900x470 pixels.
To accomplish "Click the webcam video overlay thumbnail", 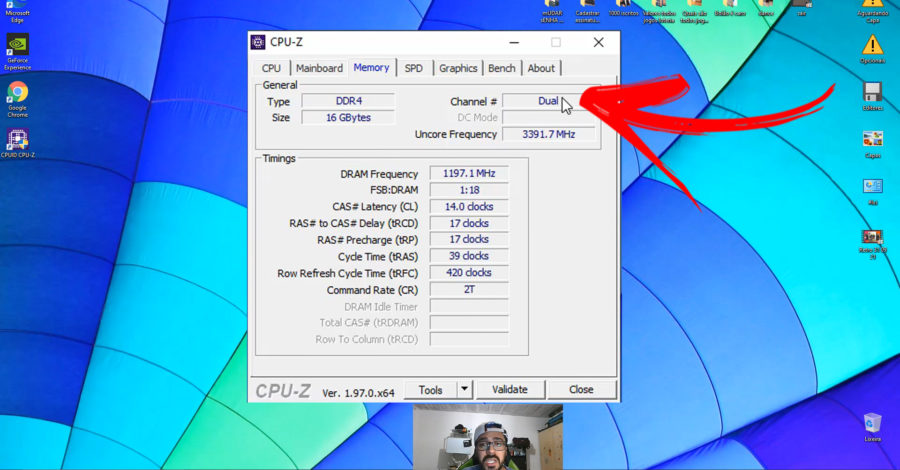I will tap(488, 437).
